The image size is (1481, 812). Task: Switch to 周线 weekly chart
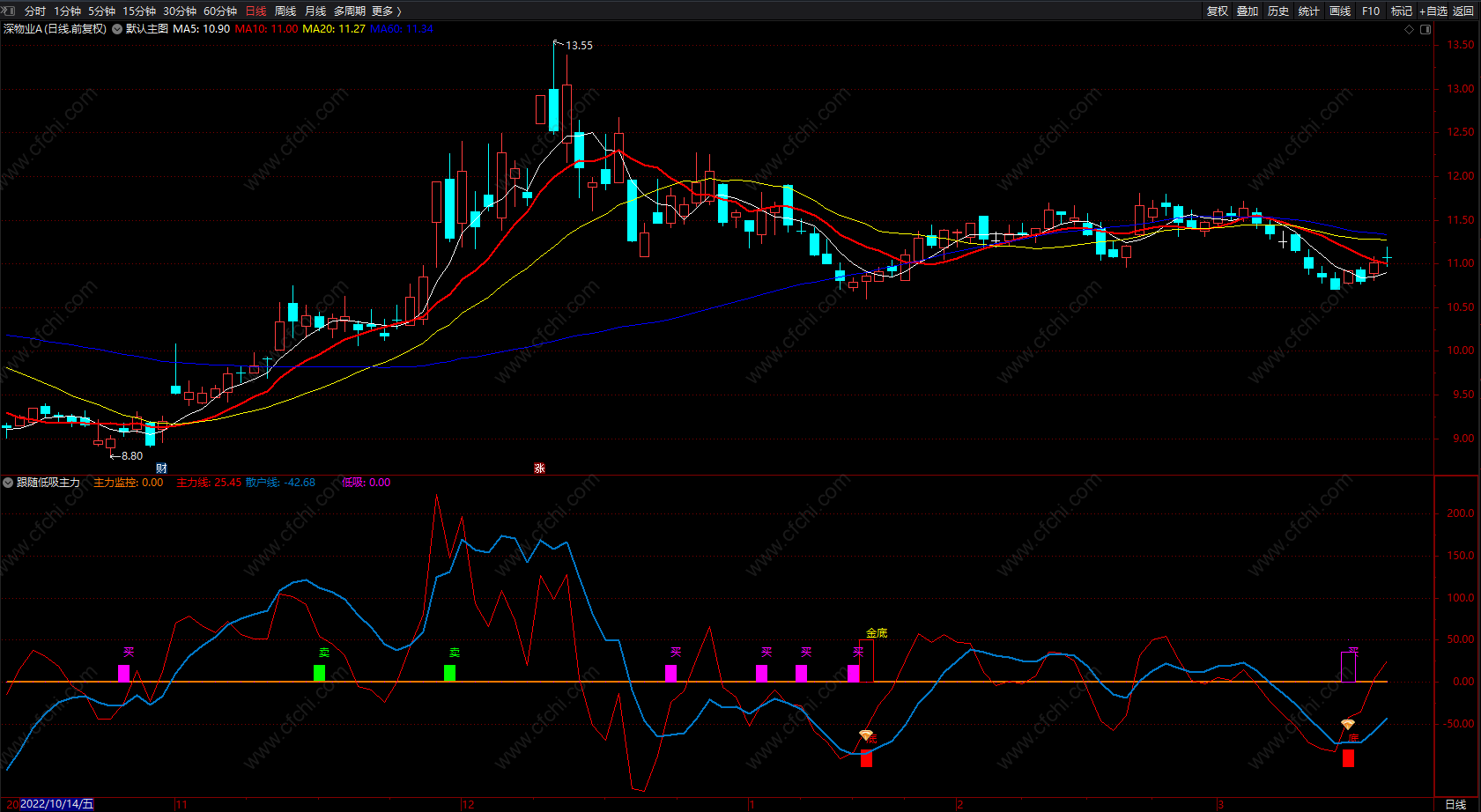[285, 11]
